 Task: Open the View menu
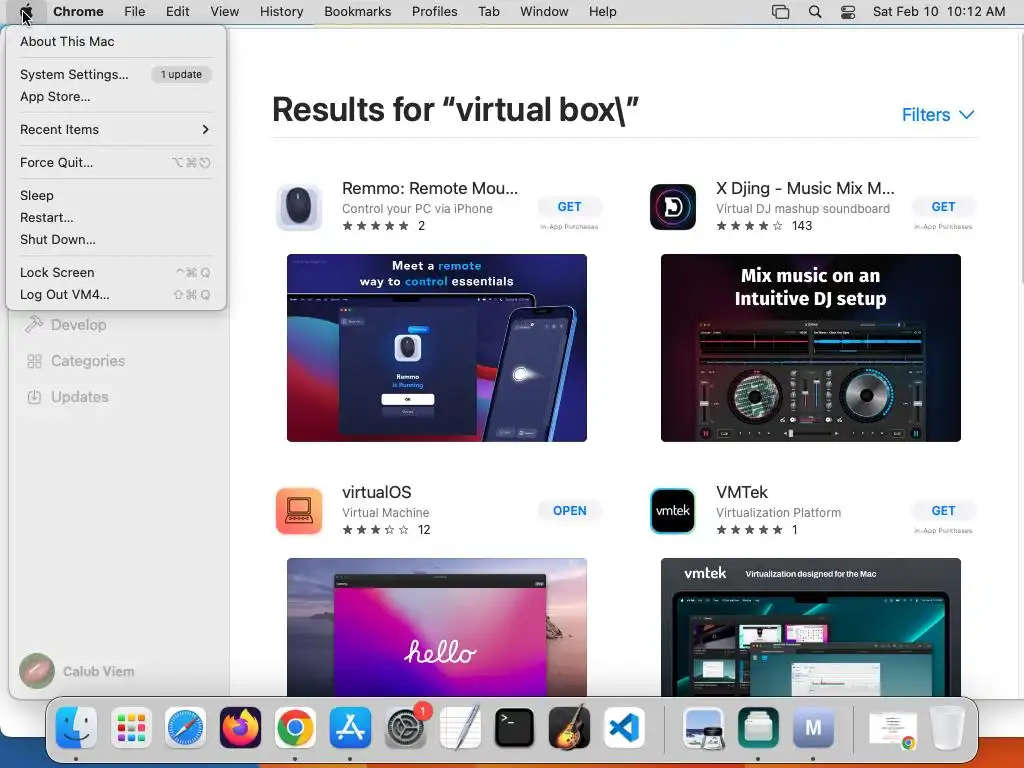pos(225,12)
